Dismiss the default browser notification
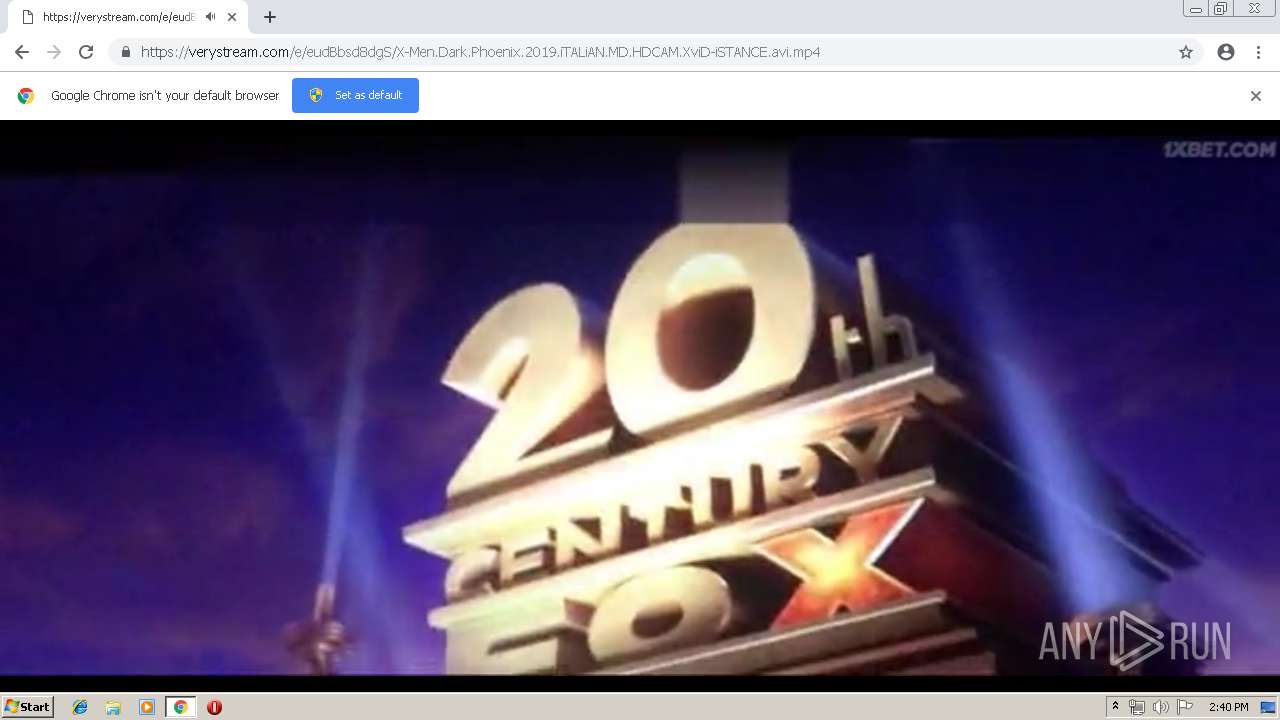The image size is (1280, 720). pyautogui.click(x=1256, y=96)
